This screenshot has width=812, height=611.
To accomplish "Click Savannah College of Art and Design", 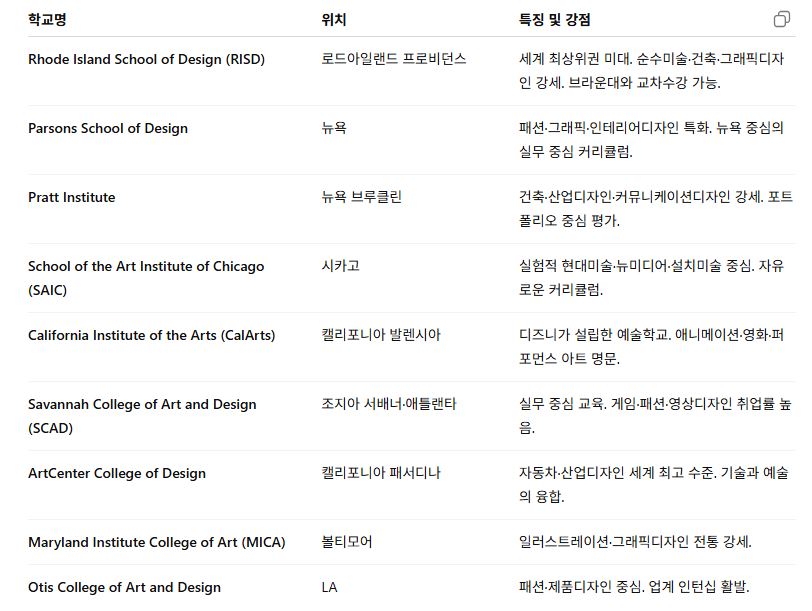I will (142, 405).
